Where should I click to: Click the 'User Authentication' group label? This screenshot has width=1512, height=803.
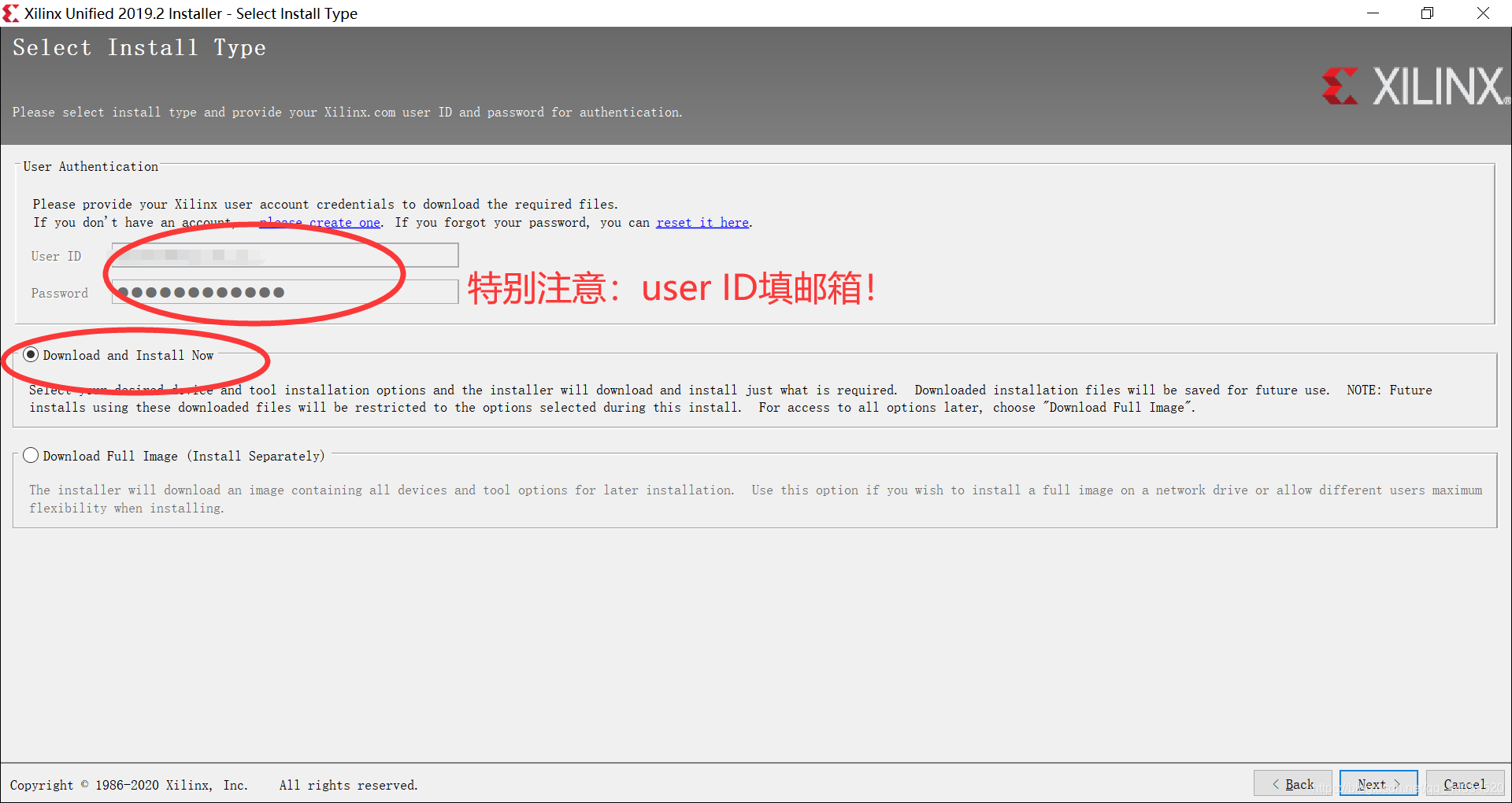coord(91,167)
